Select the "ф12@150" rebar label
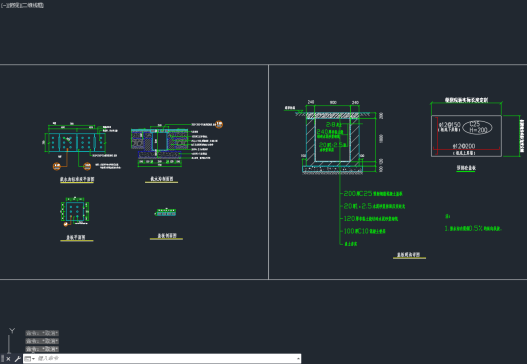 coord(449,125)
